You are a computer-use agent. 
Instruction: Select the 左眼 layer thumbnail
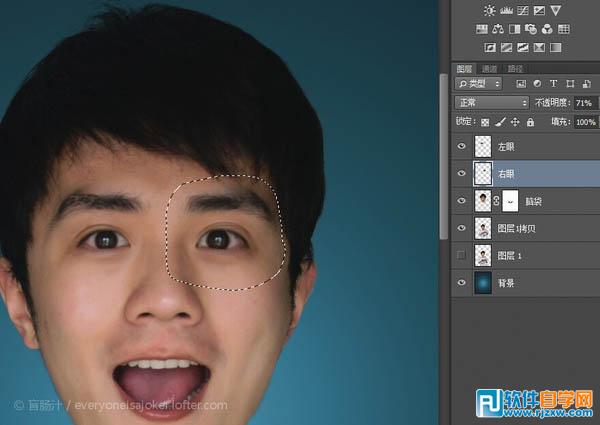pos(483,147)
